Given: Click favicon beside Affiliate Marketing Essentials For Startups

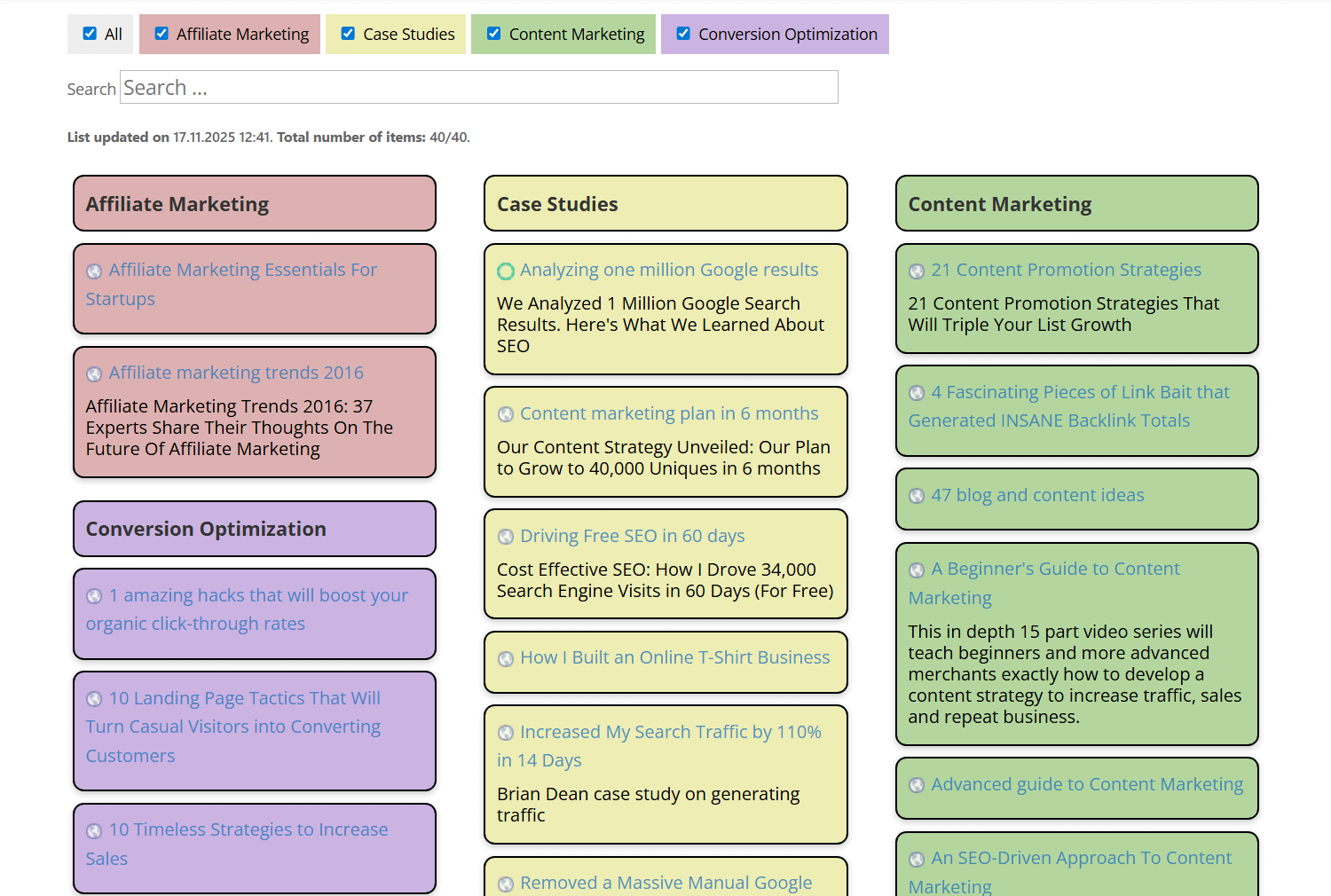Looking at the screenshot, I should 94,271.
